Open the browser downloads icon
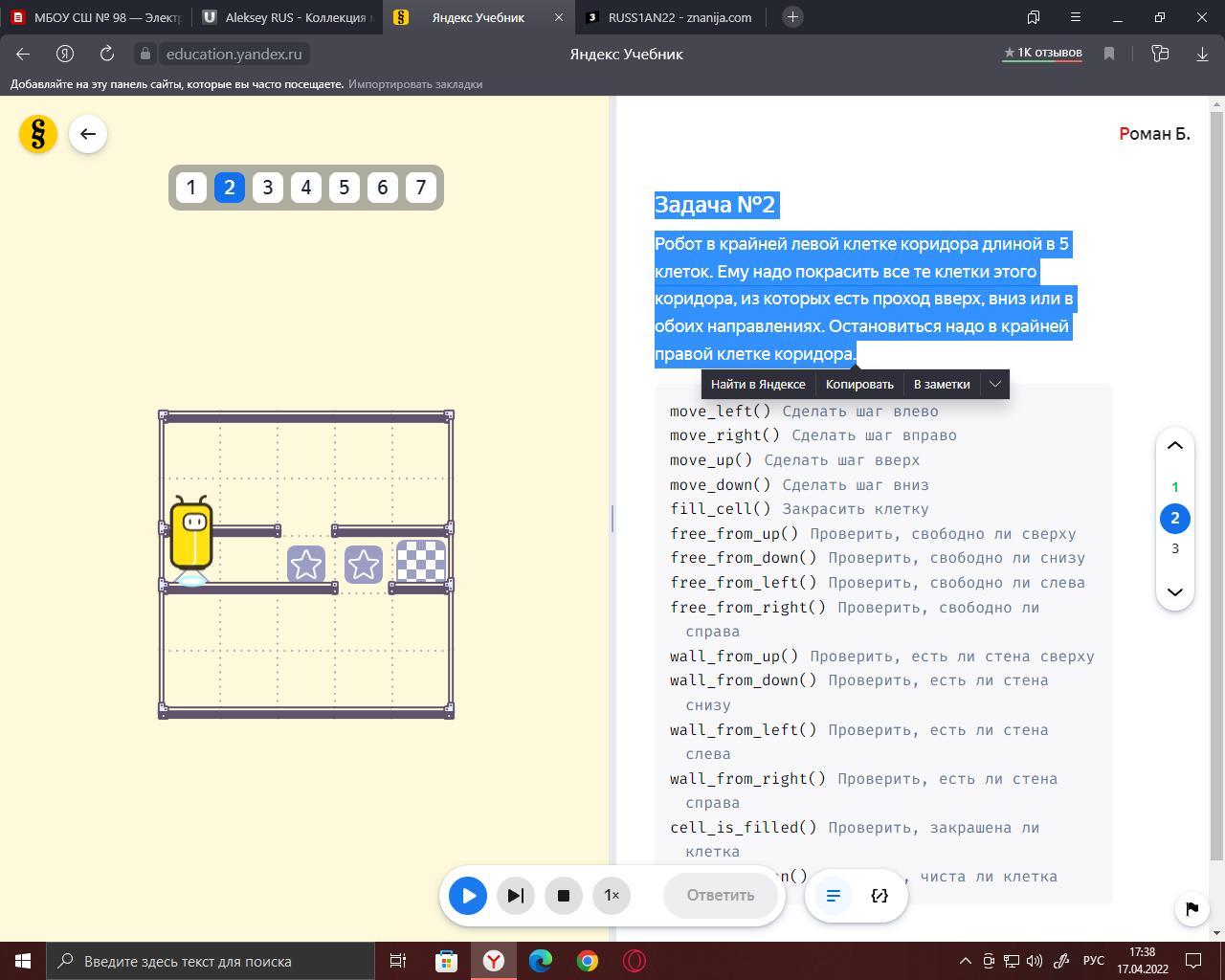 [1202, 54]
